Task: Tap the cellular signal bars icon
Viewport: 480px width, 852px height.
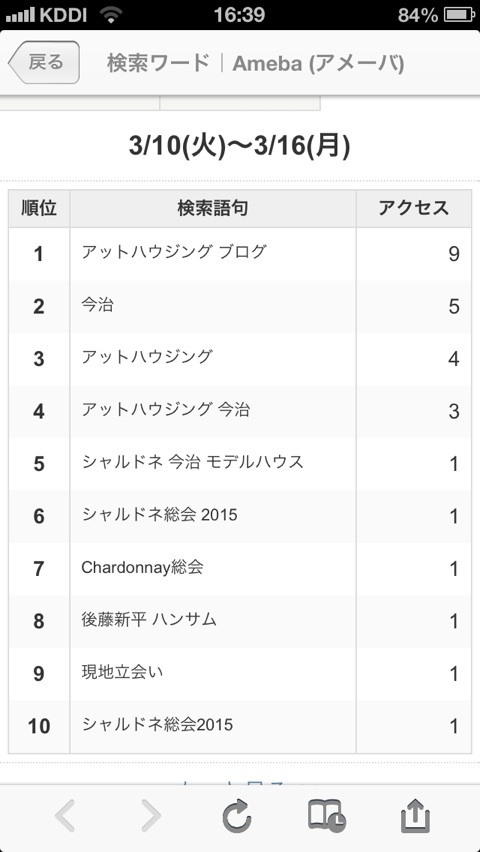Action: click(20, 15)
